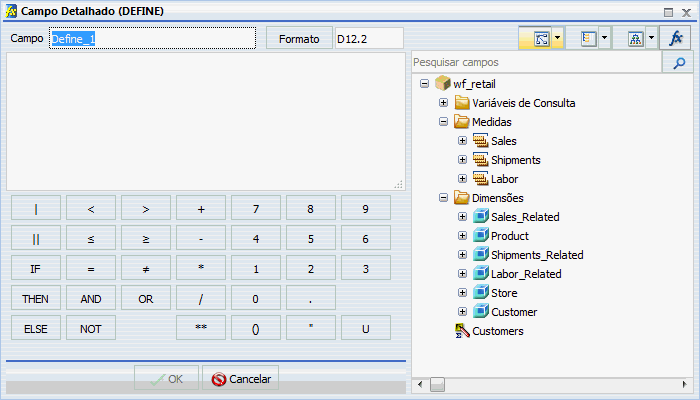Open dropdown arrow beside hierarchy icon

(x=651, y=38)
